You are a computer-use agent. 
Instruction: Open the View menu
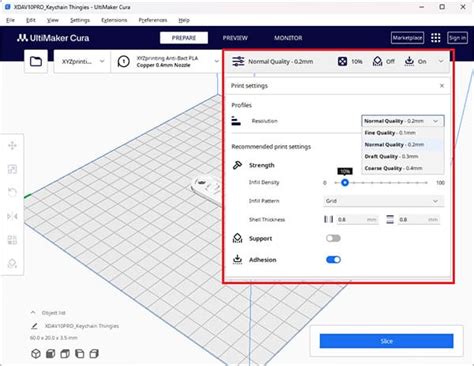coord(52,20)
